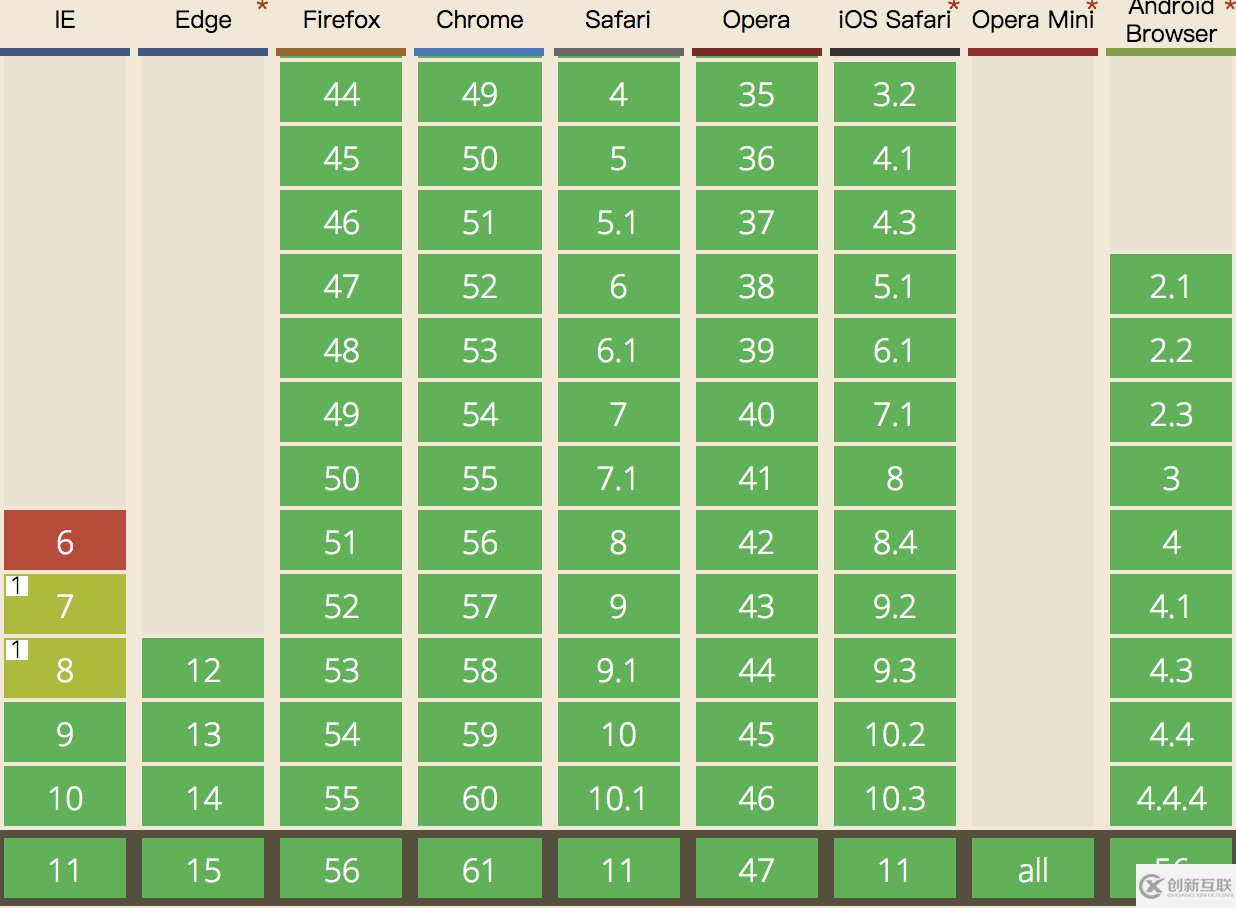This screenshot has height=908, width=1236.
Task: Select the Firefox 56 version cell
Action: point(341,869)
